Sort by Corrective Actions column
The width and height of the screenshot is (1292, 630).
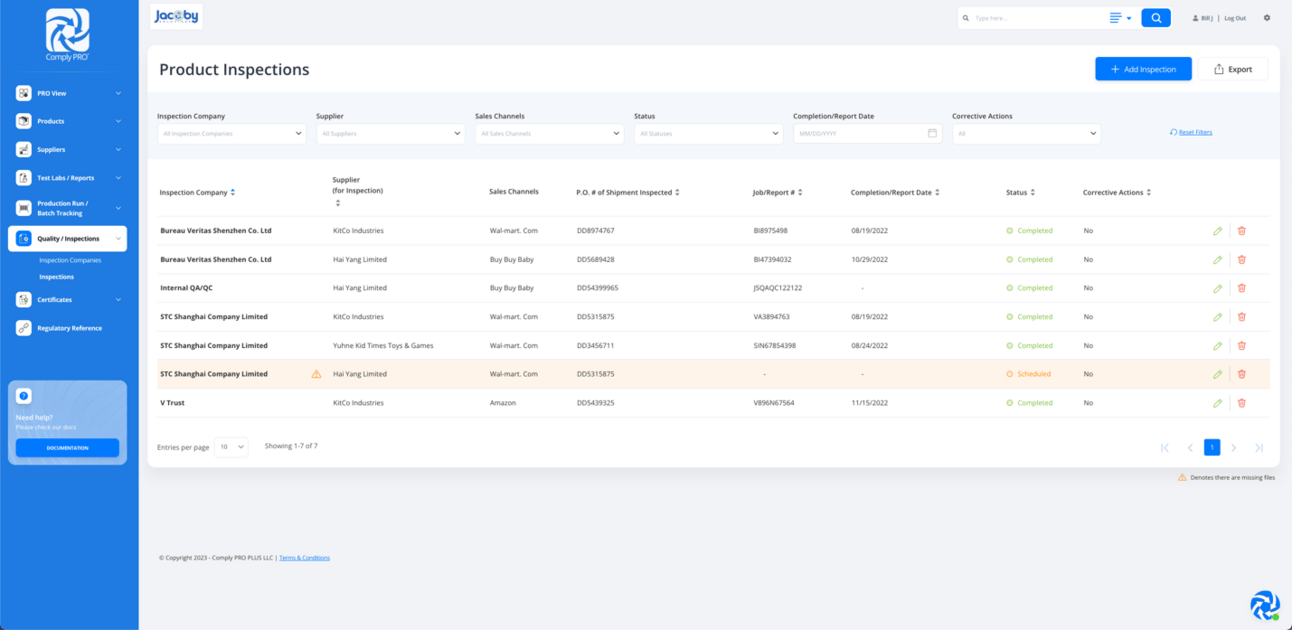point(1149,192)
